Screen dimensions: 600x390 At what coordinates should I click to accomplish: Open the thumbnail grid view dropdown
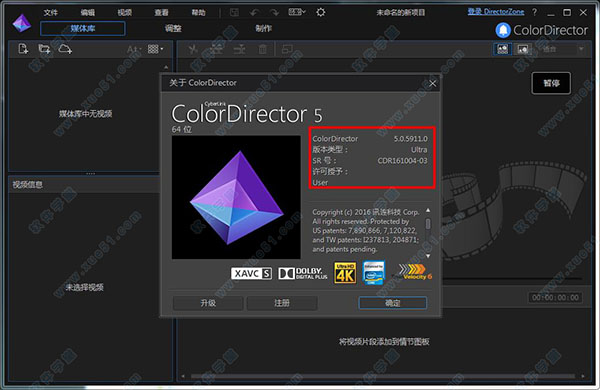coord(155,49)
